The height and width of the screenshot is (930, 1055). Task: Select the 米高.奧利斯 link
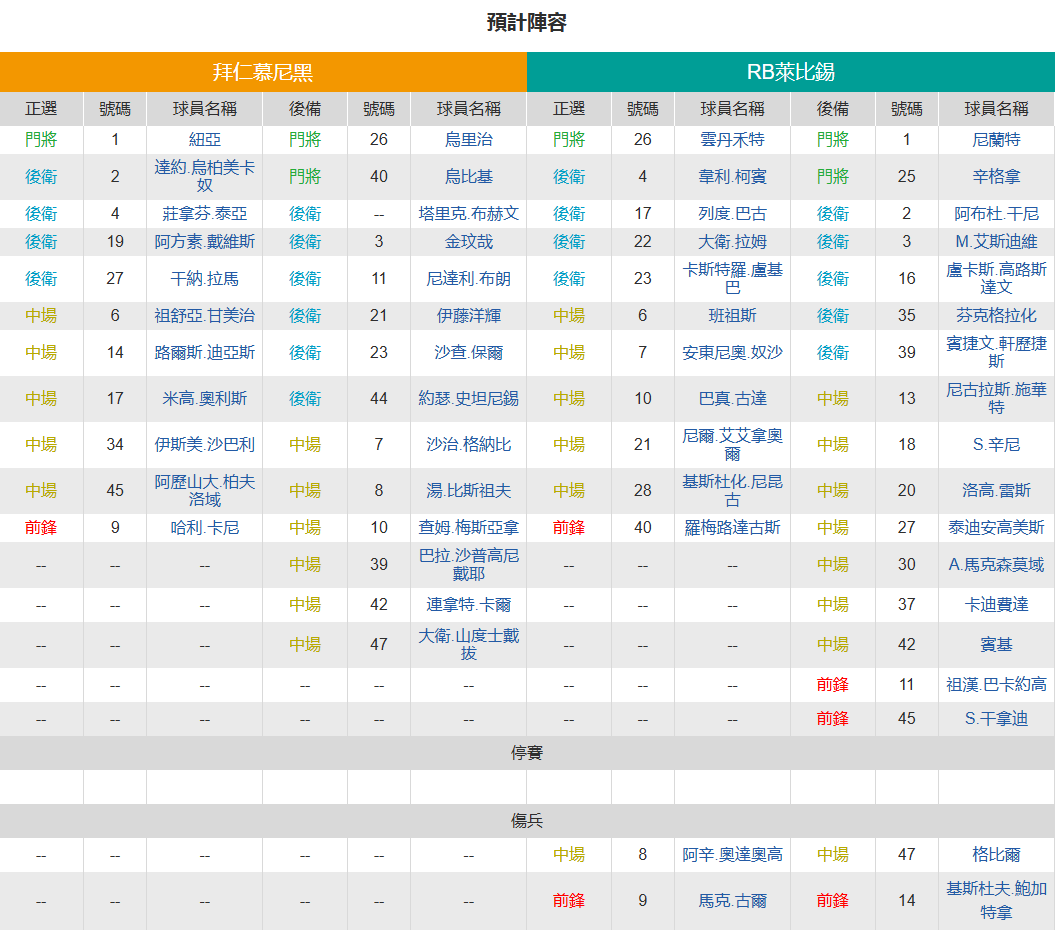click(205, 398)
